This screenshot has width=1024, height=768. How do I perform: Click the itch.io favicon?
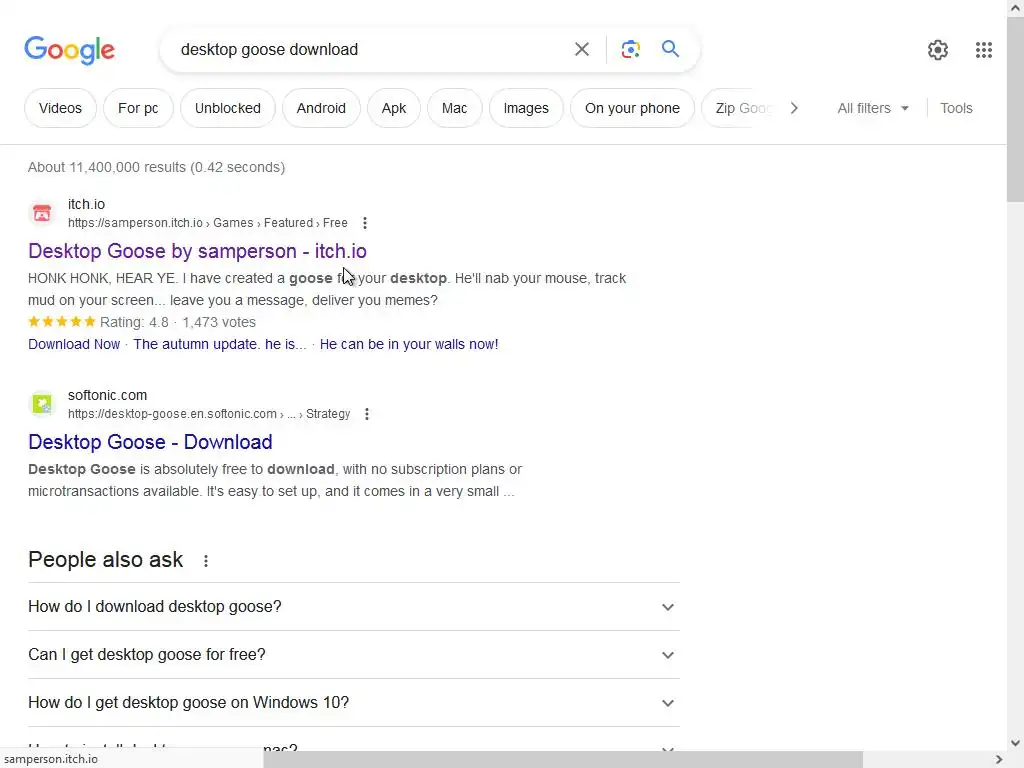click(x=42, y=213)
